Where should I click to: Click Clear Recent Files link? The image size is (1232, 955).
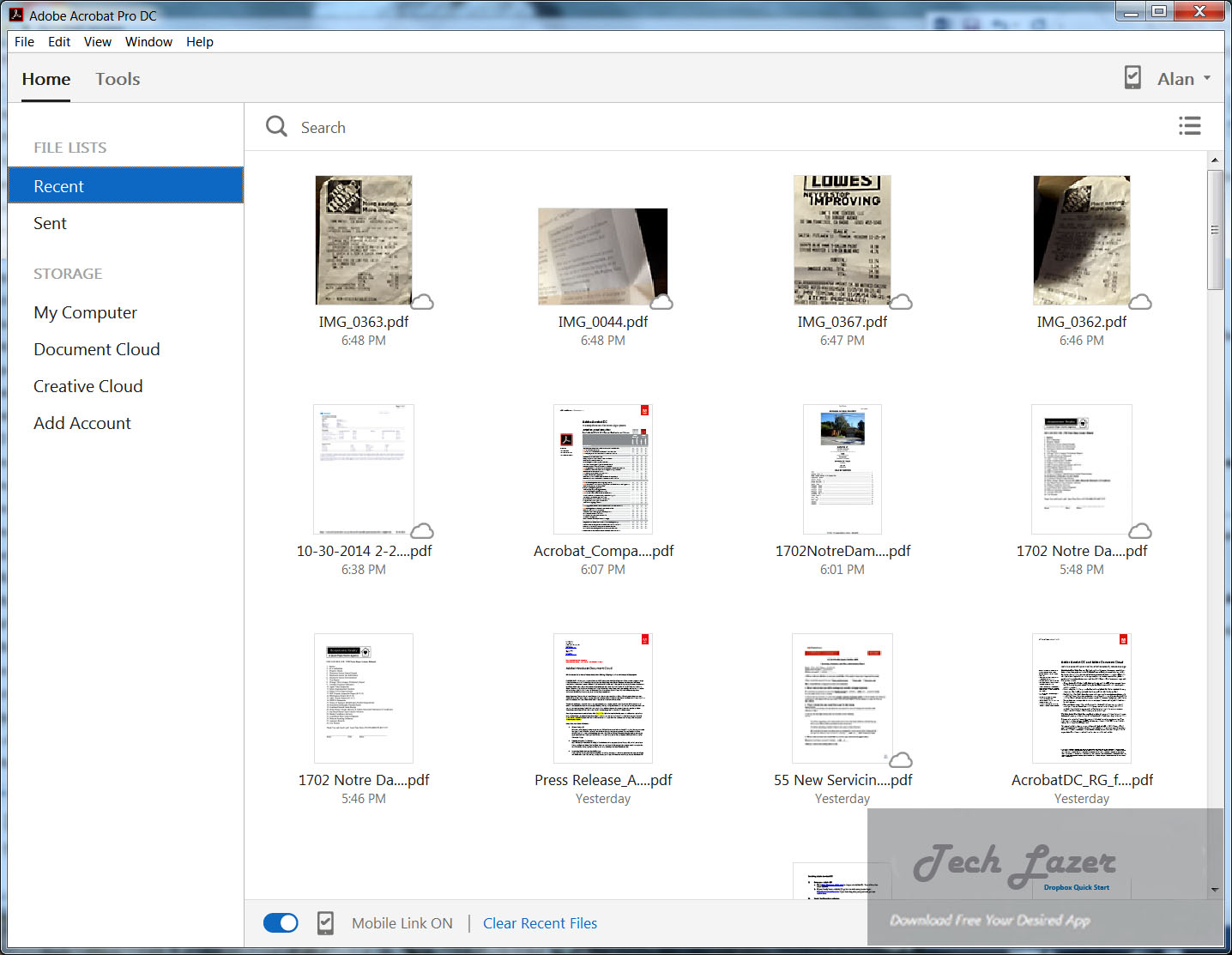(x=540, y=923)
